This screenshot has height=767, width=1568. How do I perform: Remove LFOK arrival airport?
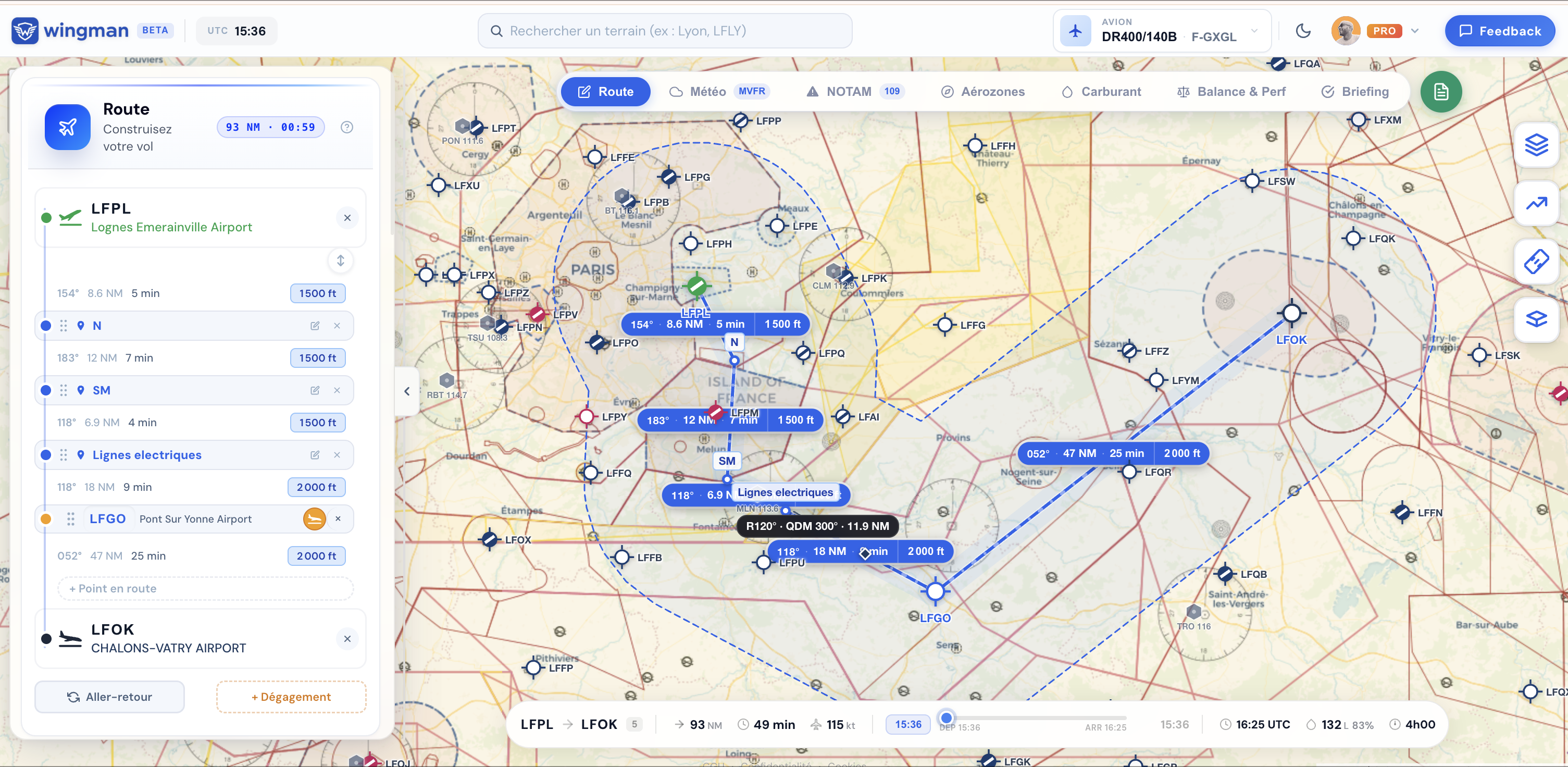pos(347,638)
